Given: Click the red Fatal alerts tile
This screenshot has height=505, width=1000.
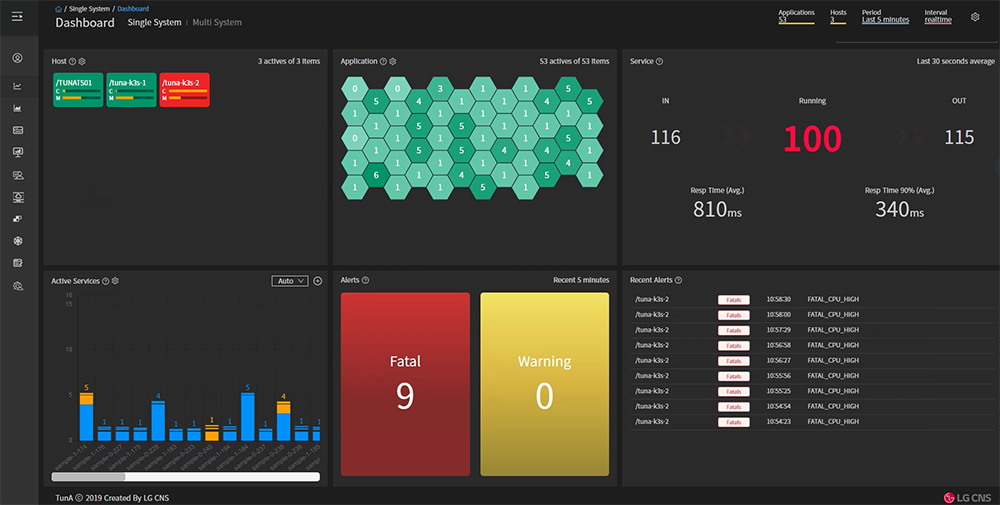Looking at the screenshot, I should pyautogui.click(x=405, y=384).
